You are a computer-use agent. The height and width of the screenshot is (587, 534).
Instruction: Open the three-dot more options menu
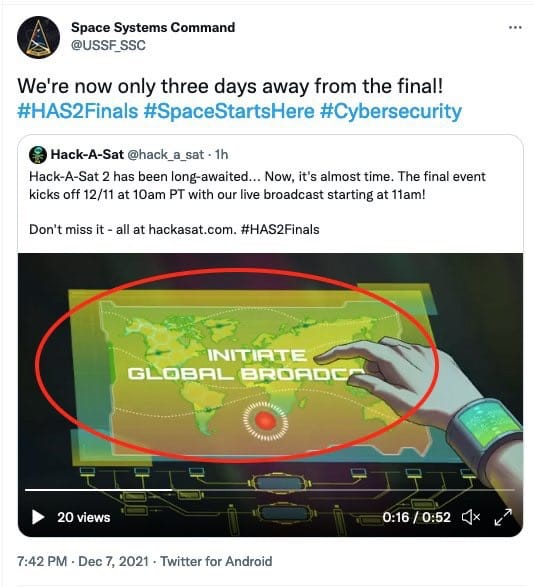[515, 27]
